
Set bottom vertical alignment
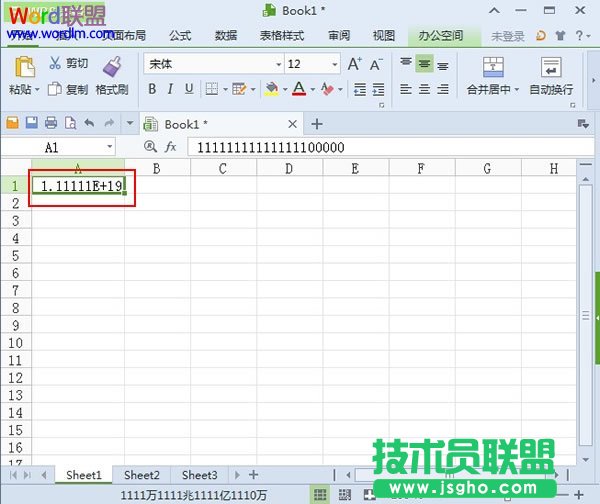443,66
